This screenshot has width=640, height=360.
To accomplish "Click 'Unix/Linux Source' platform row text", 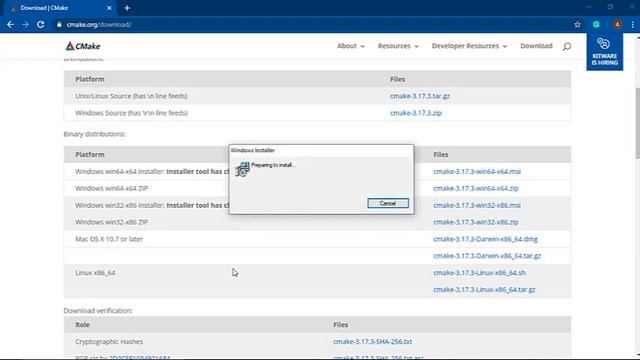I will click(131, 96).
